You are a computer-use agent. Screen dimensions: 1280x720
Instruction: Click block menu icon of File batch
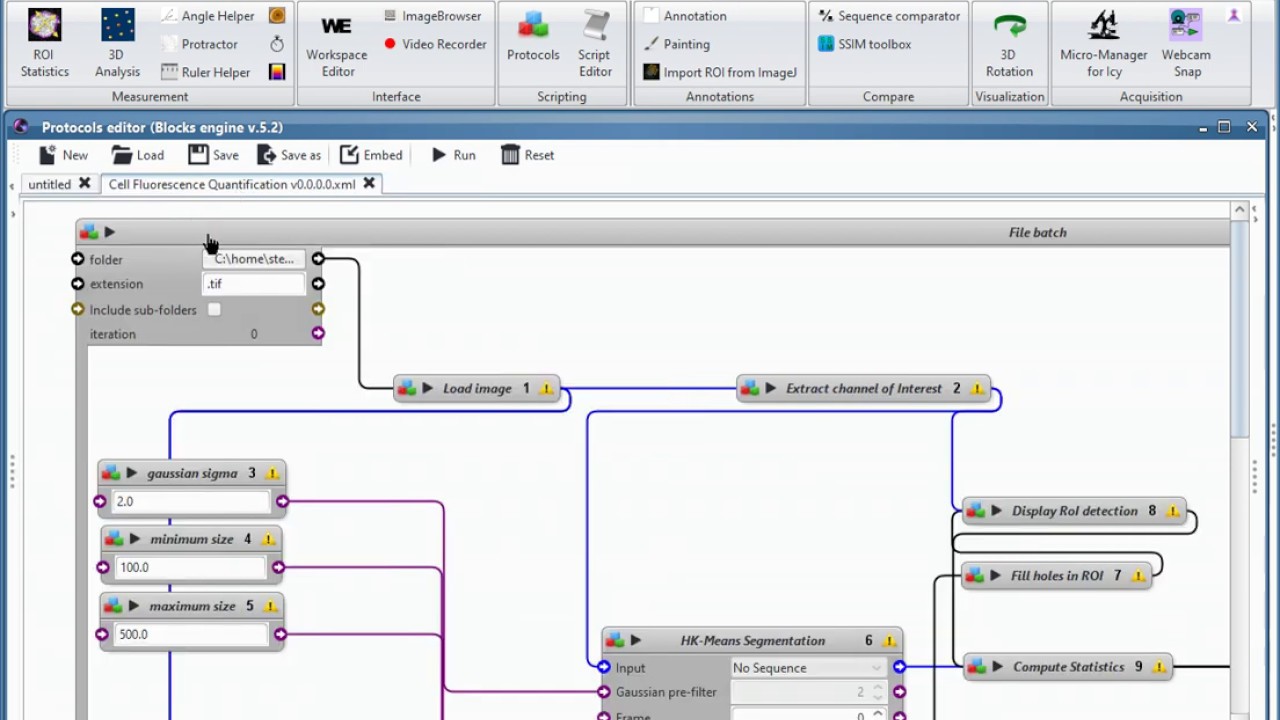(x=89, y=232)
